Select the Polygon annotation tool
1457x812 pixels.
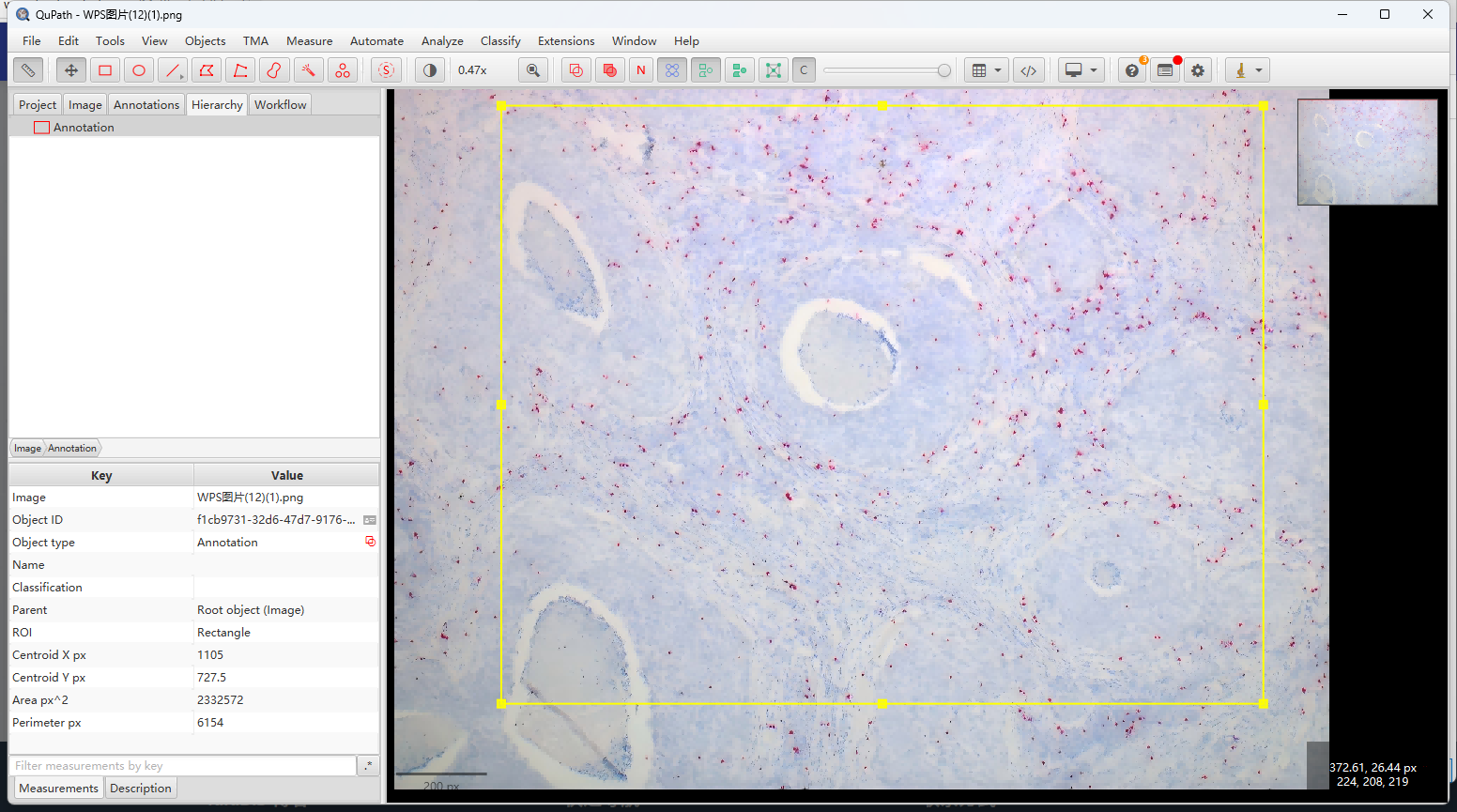(206, 69)
